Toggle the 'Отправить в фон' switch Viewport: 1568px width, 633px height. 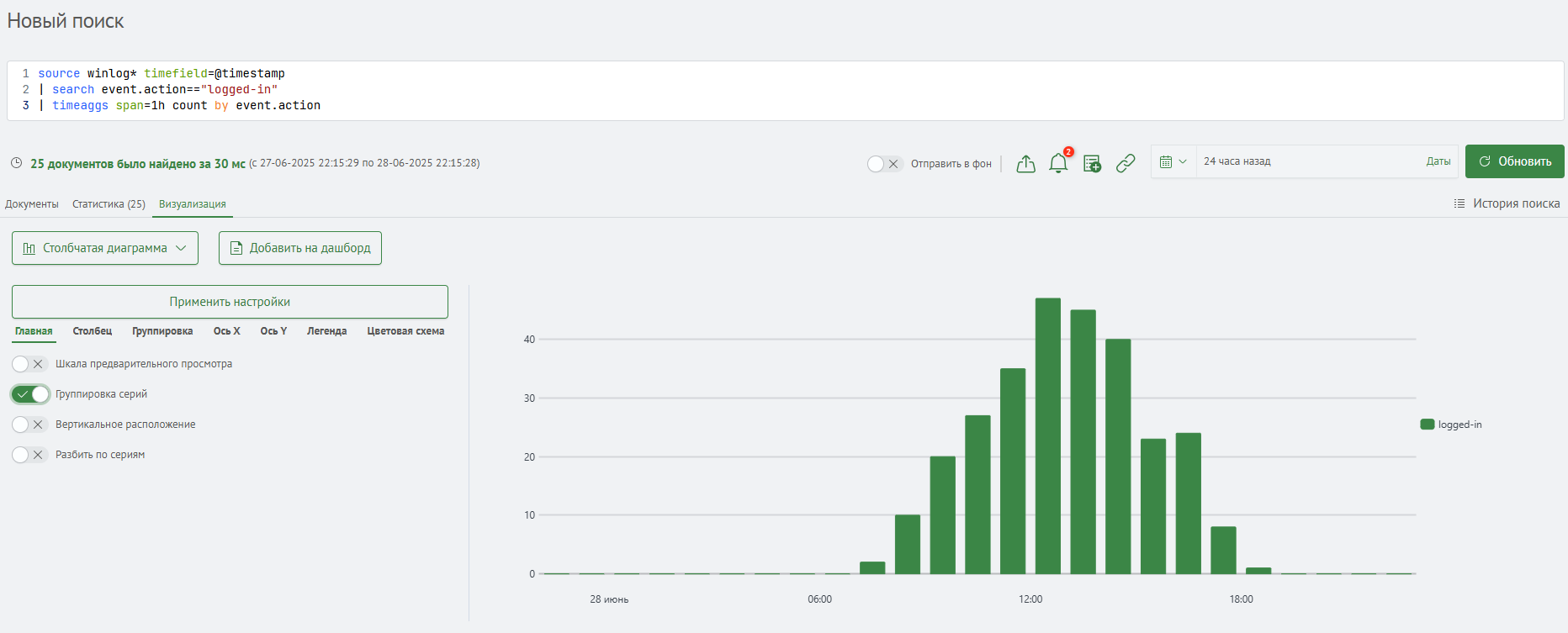pos(885,164)
